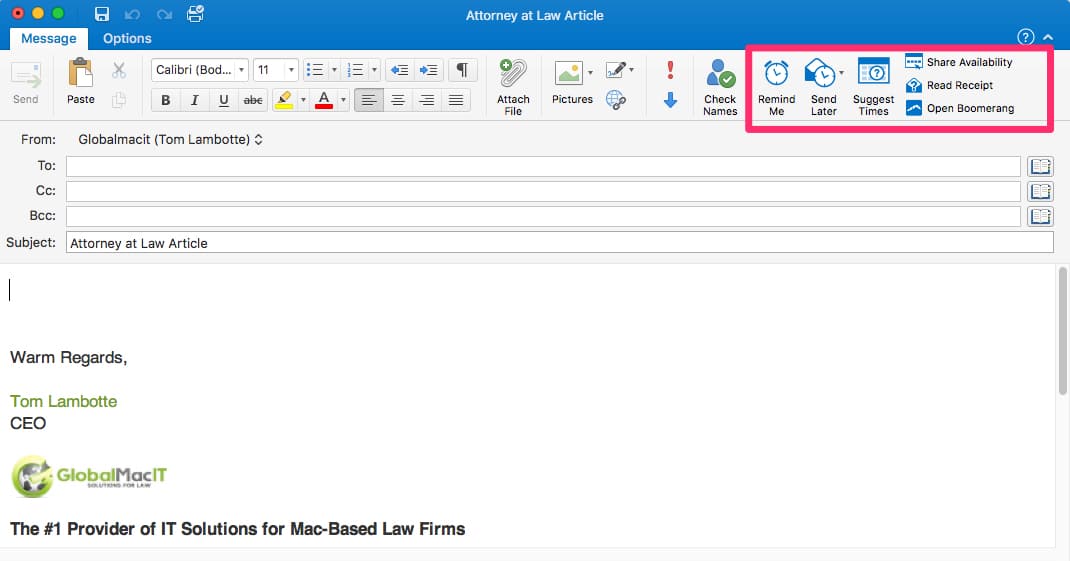Viewport: 1070px width, 561px height.
Task: Justify the text
Action: click(x=456, y=100)
